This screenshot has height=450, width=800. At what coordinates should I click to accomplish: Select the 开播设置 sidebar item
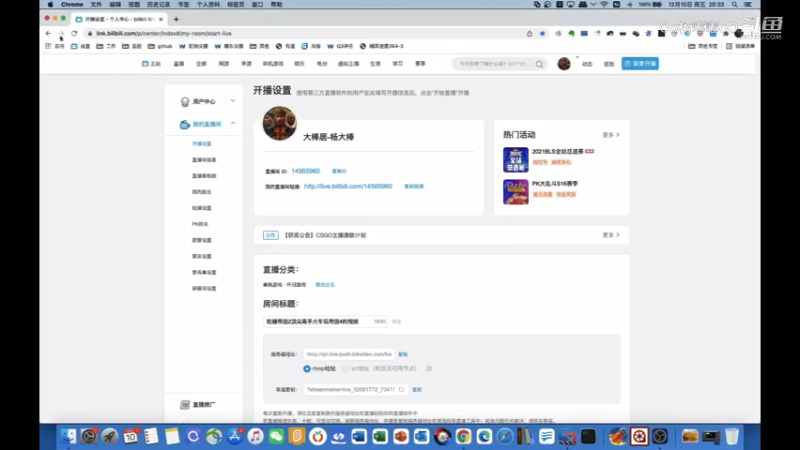pos(202,144)
